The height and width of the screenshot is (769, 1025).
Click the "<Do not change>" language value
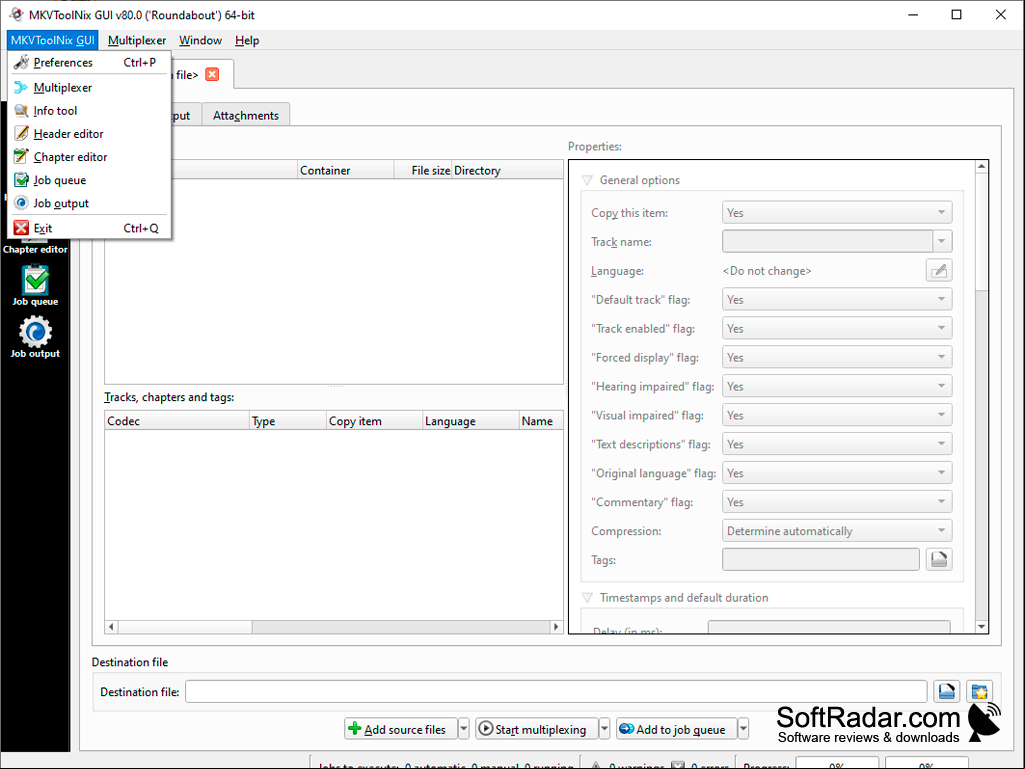pyautogui.click(x=767, y=271)
